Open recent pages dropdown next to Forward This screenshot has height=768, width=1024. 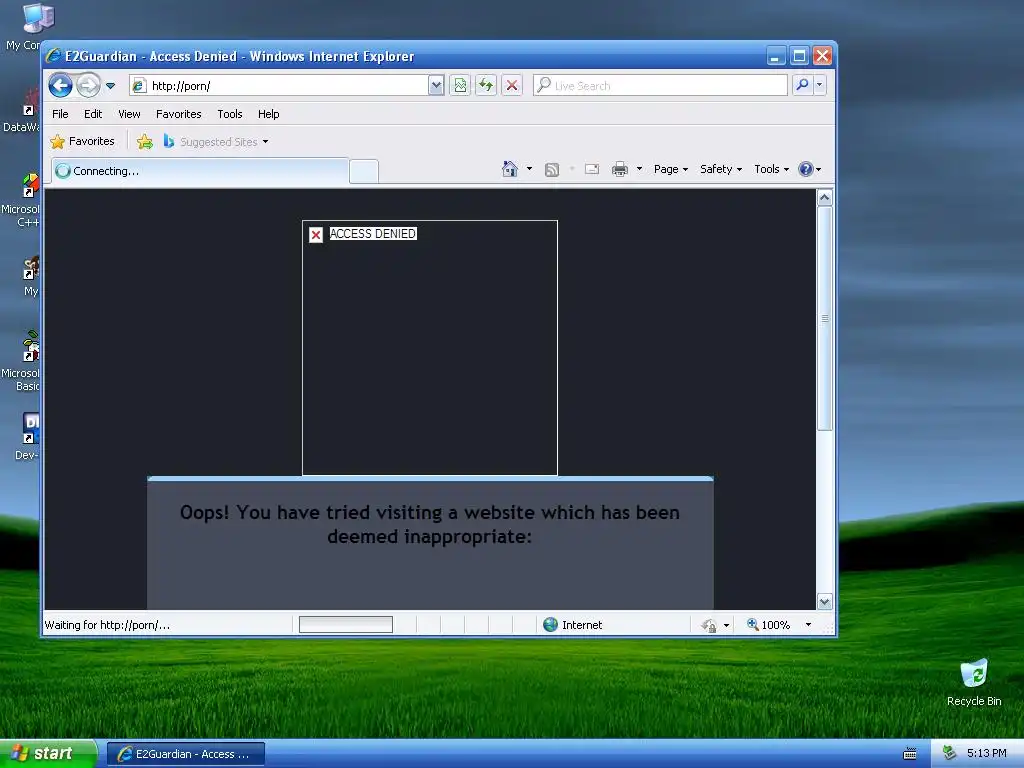pos(110,86)
